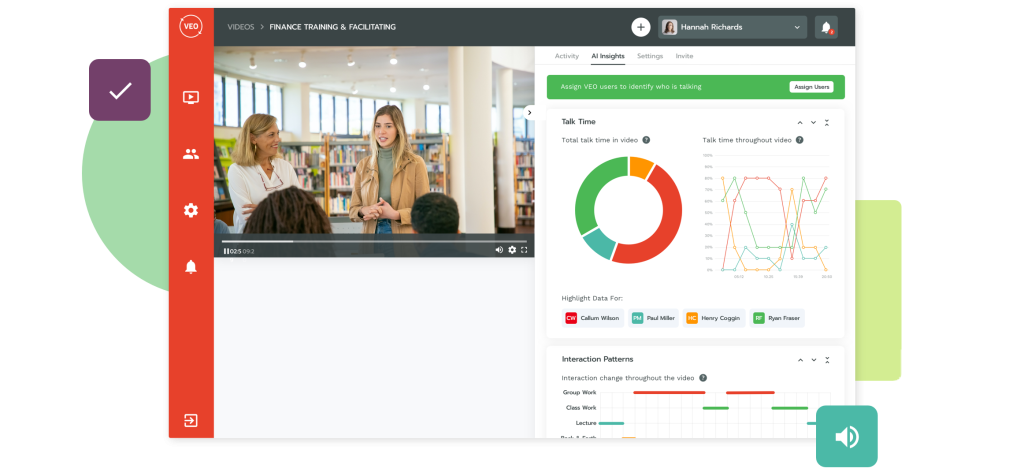Pause the video playback
This screenshot has width=1024, height=476.
point(225,251)
